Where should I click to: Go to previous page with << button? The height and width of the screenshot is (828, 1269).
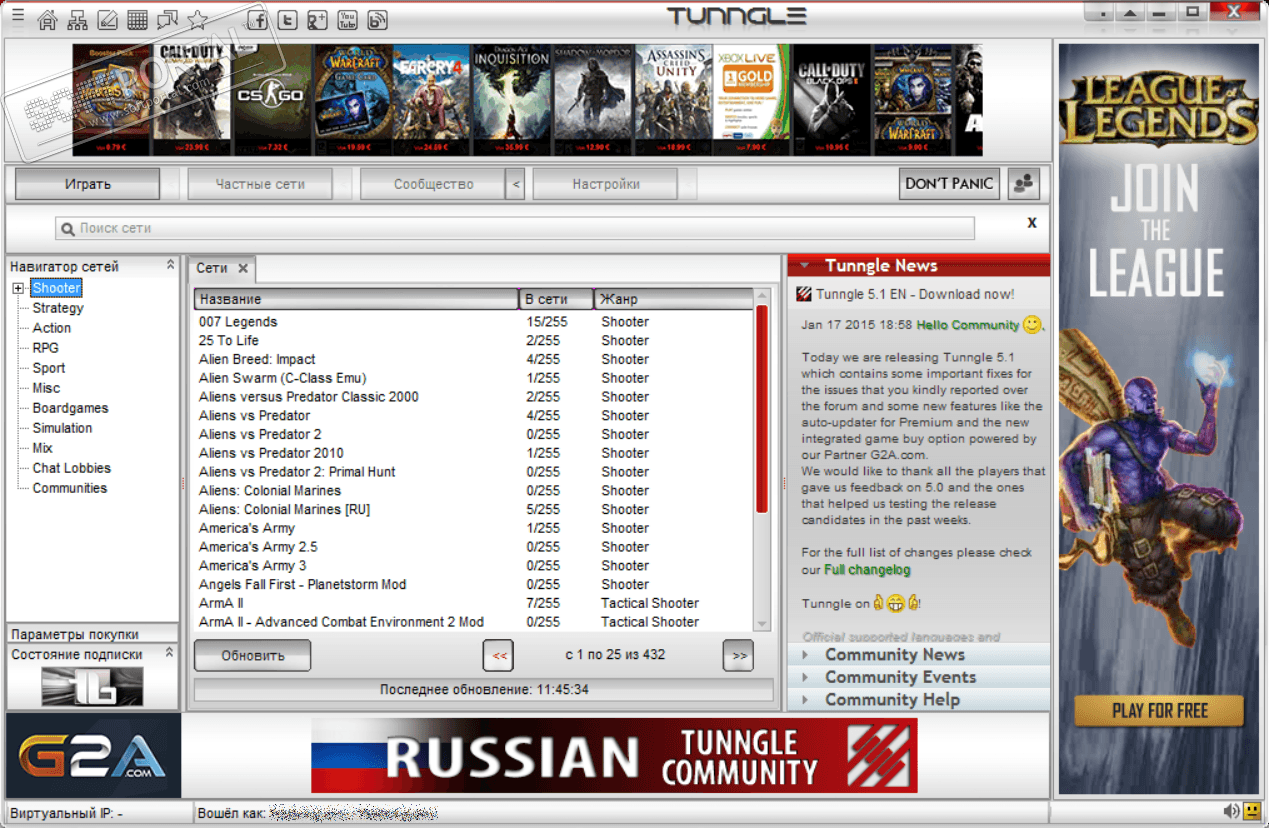(498, 656)
